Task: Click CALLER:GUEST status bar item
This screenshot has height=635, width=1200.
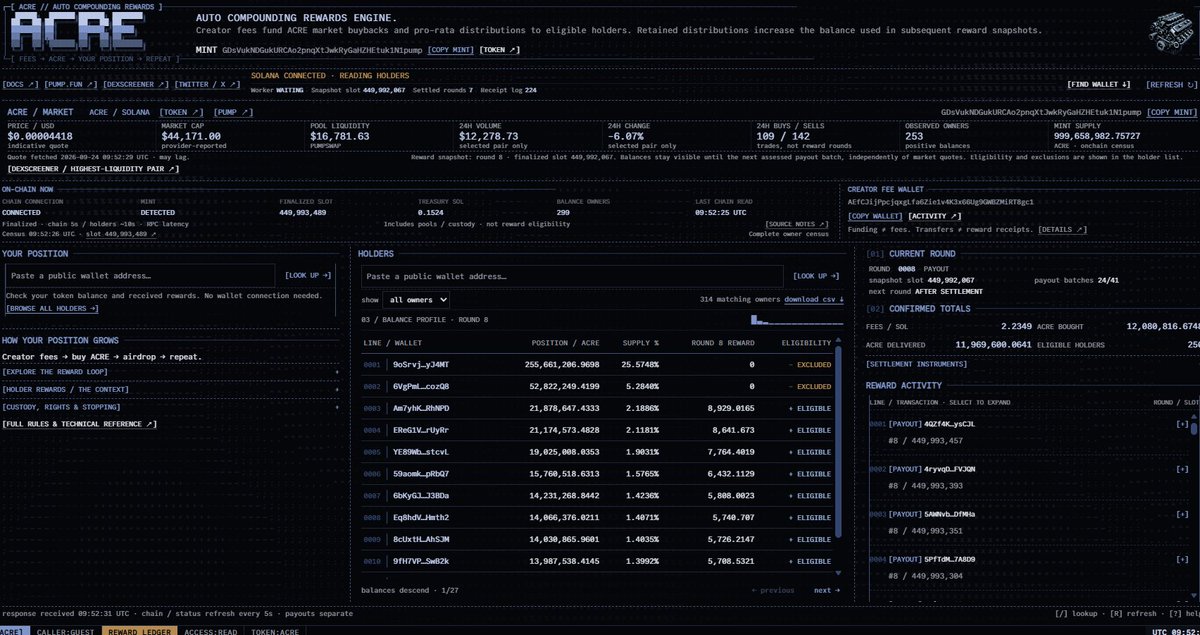Action: click(64, 631)
